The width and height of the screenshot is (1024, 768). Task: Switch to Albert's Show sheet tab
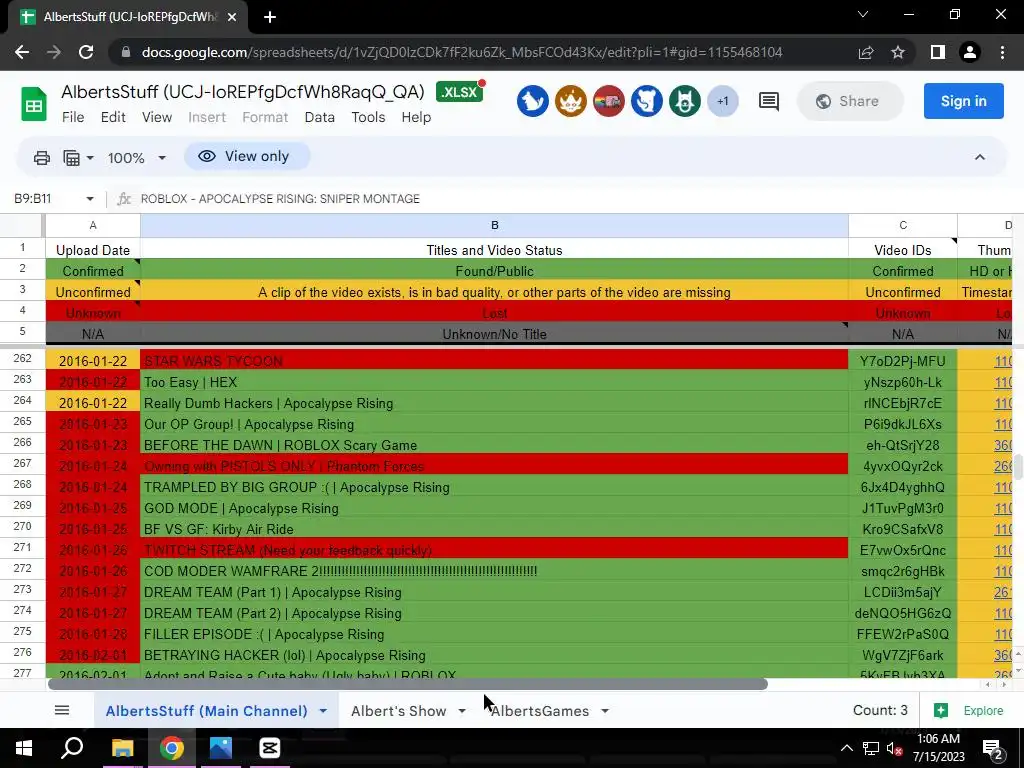[x=398, y=711]
